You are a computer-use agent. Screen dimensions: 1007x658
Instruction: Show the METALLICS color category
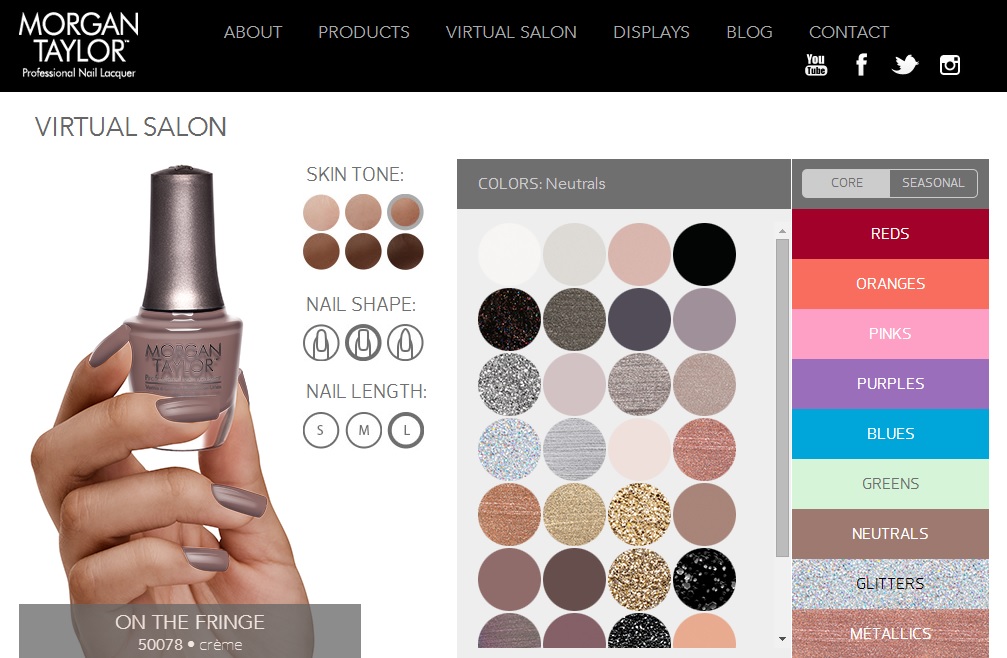[890, 634]
